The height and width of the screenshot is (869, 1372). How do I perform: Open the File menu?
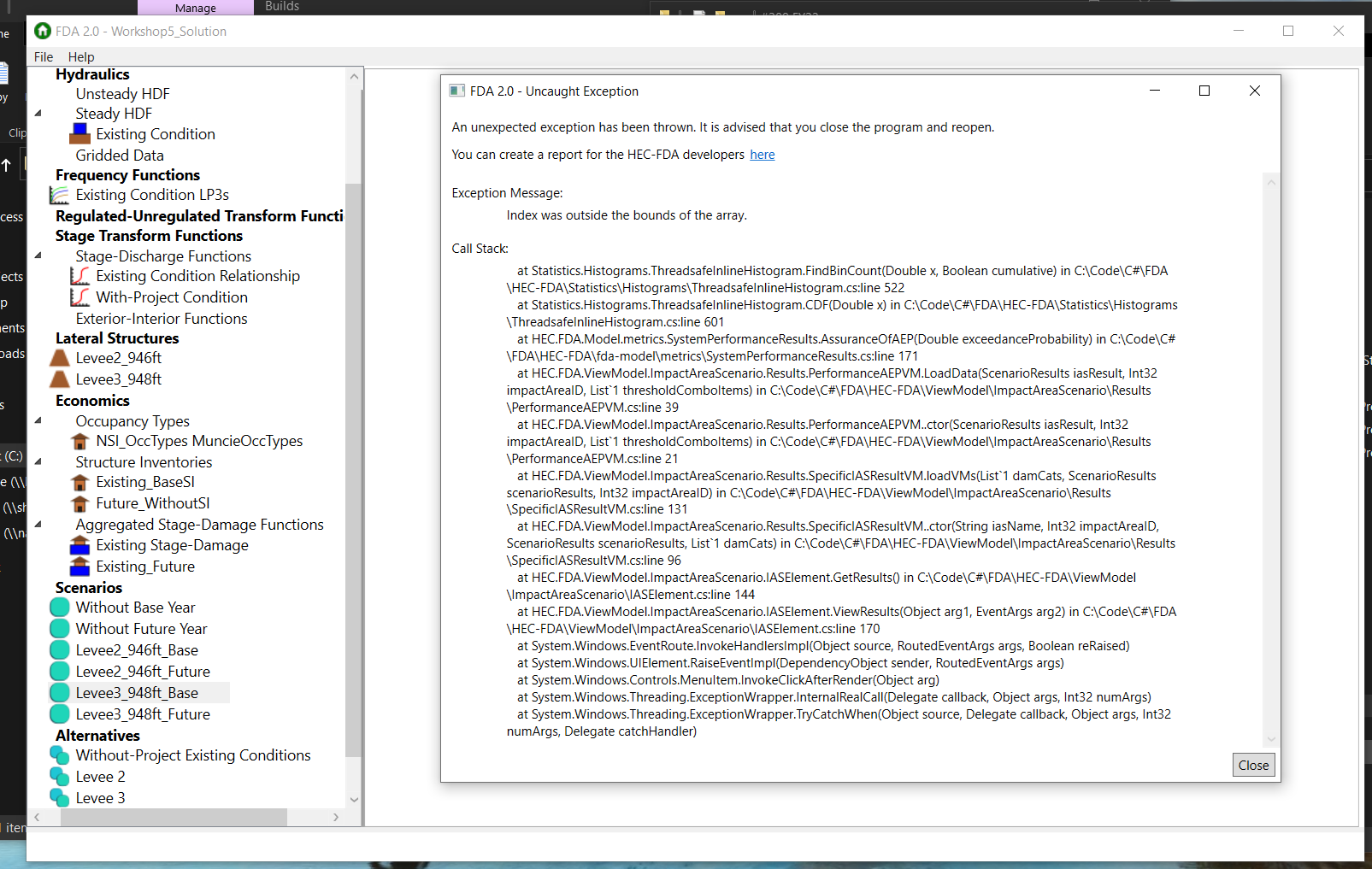43,56
